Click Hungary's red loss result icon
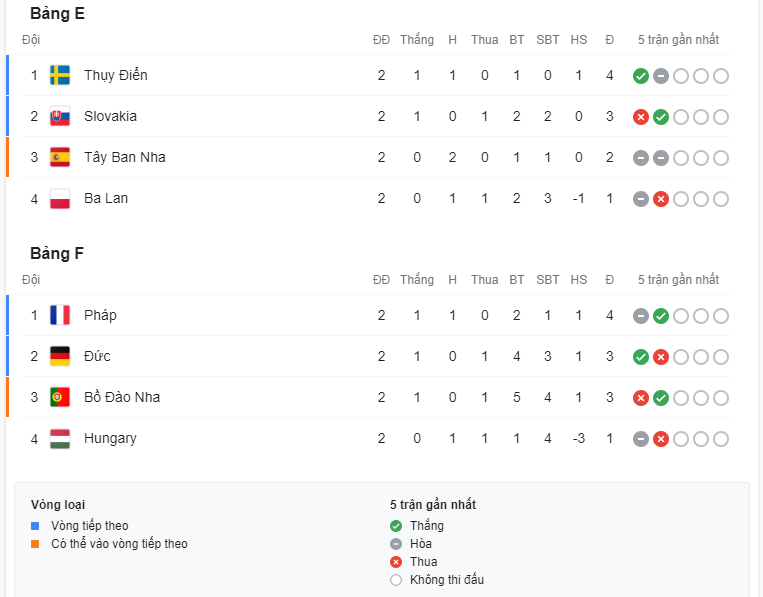763x597 pixels. [661, 439]
